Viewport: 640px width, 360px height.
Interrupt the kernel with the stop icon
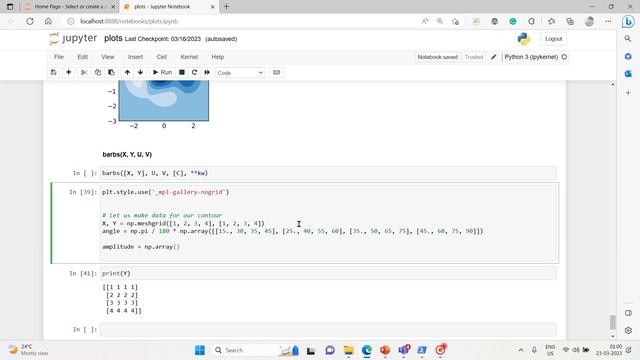[182, 72]
